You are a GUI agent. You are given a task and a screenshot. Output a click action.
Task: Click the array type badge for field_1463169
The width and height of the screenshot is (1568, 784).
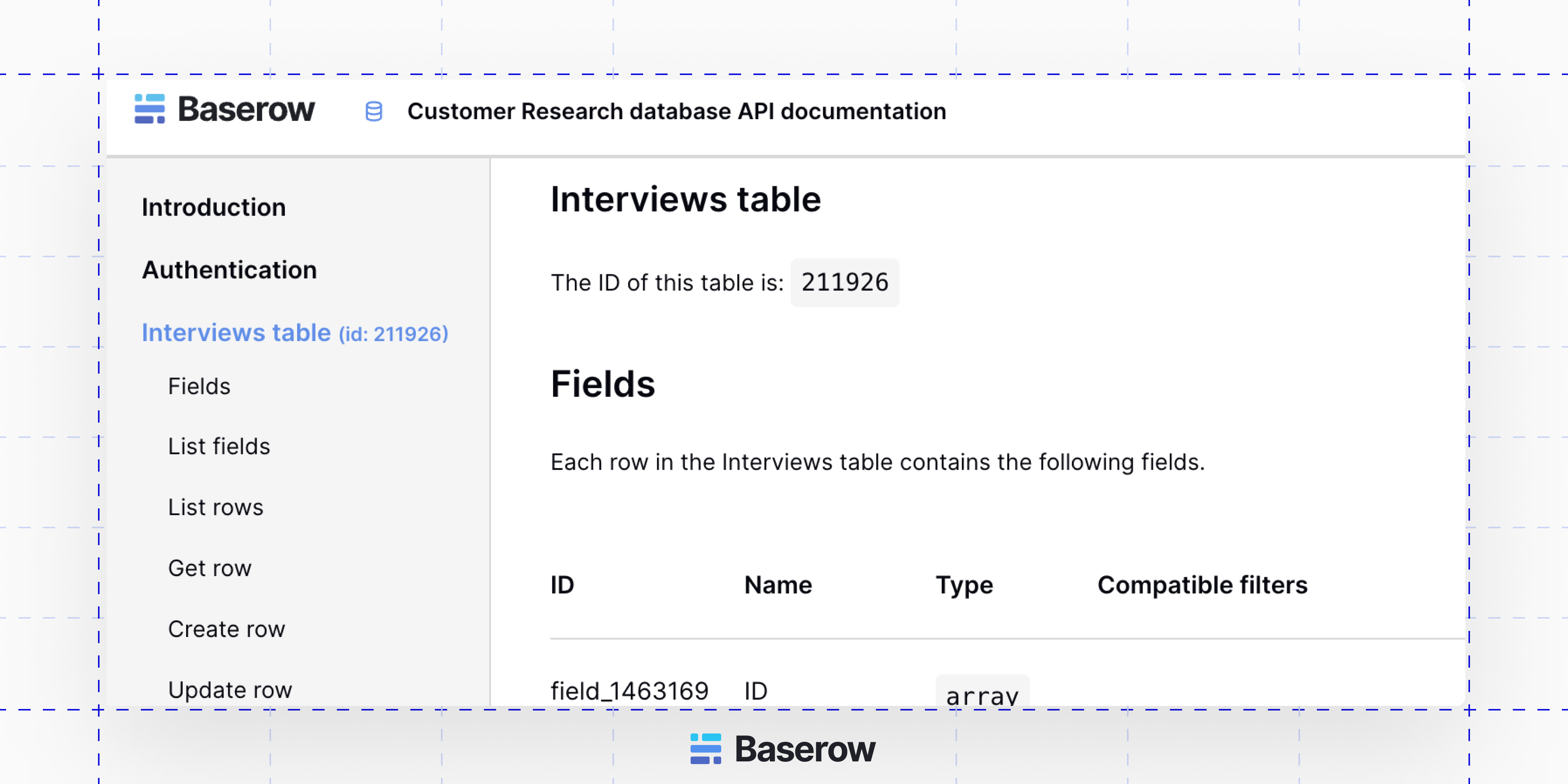click(x=982, y=694)
